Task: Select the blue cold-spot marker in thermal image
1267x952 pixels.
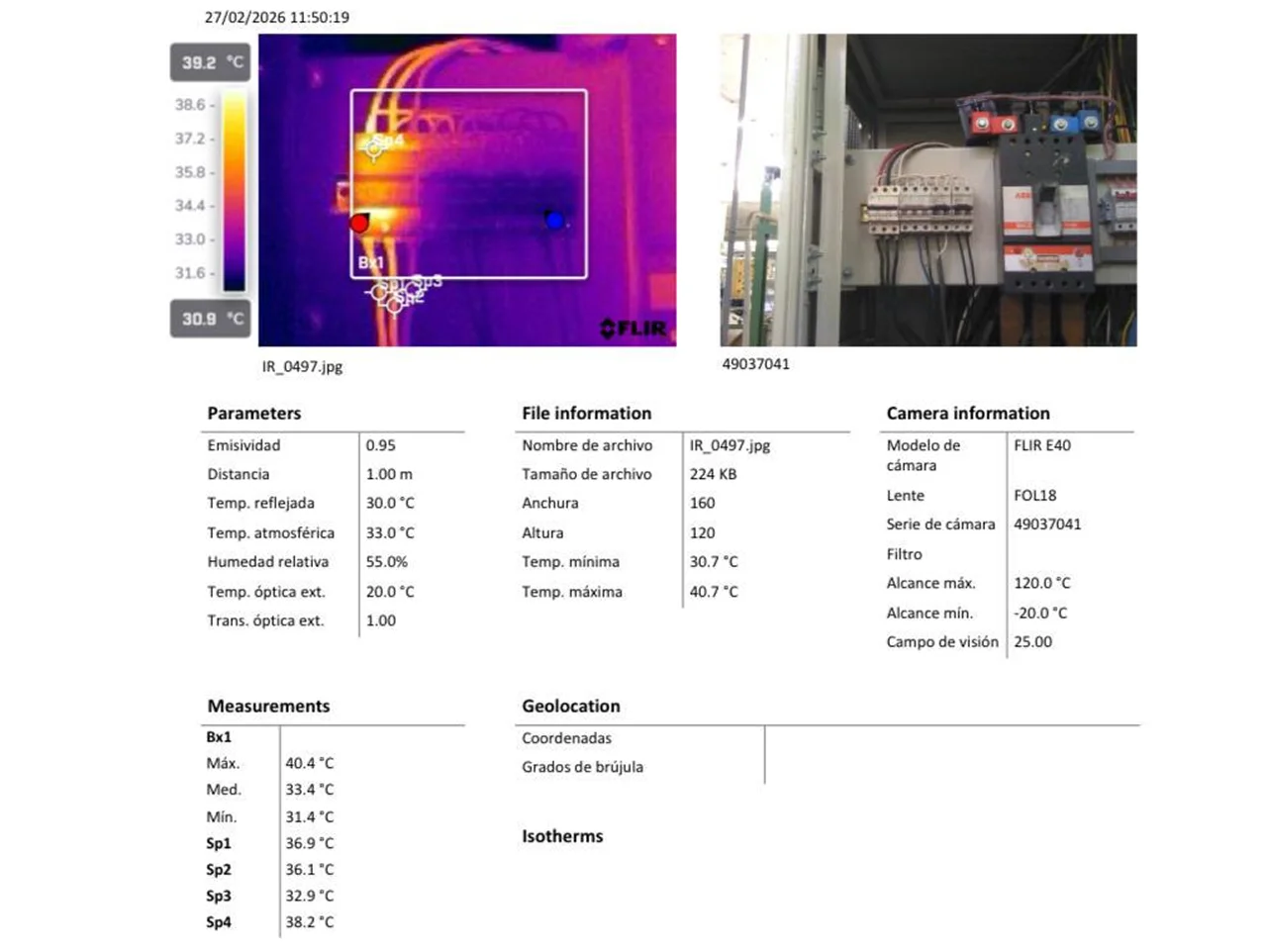Action: pos(554,220)
